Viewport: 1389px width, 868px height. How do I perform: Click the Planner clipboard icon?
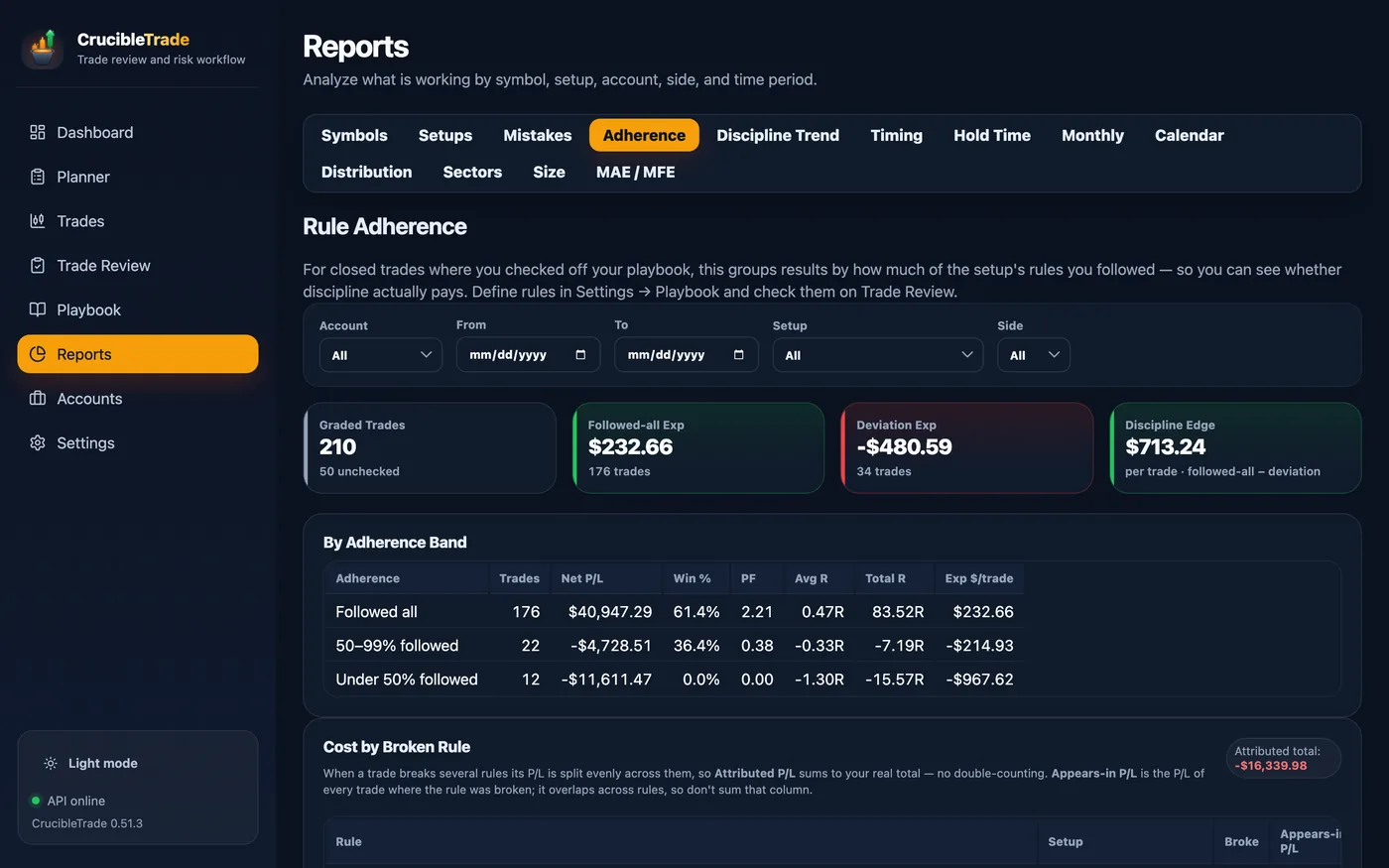coord(38,177)
